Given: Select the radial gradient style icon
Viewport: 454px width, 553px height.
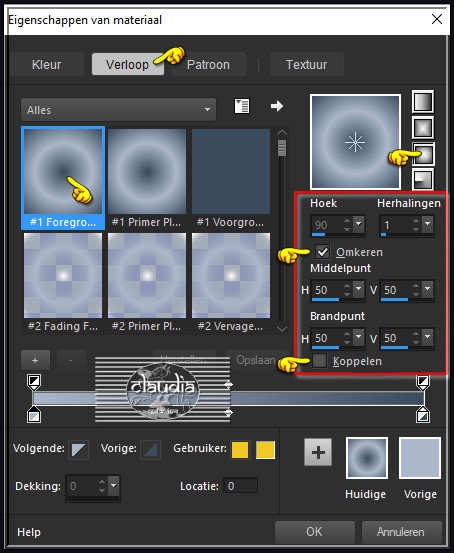Looking at the screenshot, I should pos(423,179).
